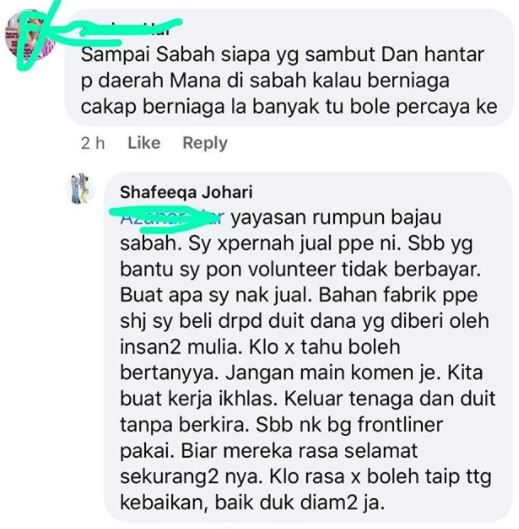Visit Shafeeqa Johari's profile name
Viewport: 519px width, 529px height.
(186, 192)
